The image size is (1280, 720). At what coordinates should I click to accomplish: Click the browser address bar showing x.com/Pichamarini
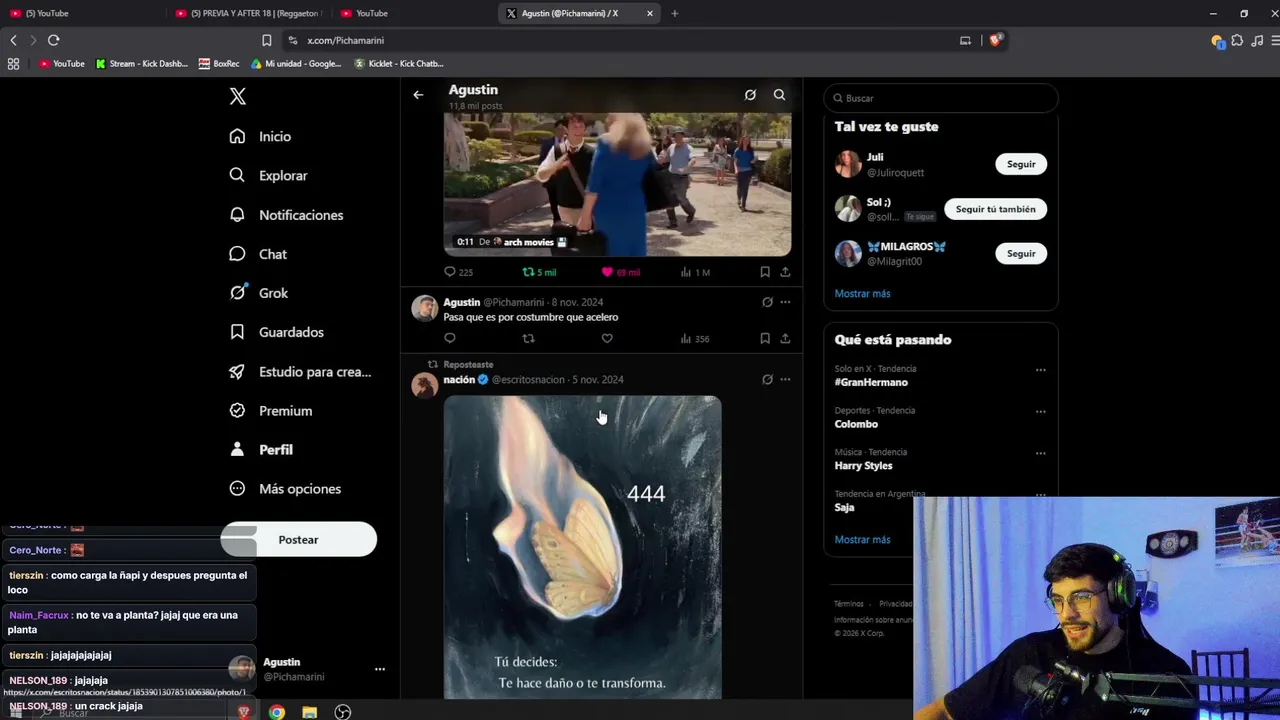pos(620,40)
